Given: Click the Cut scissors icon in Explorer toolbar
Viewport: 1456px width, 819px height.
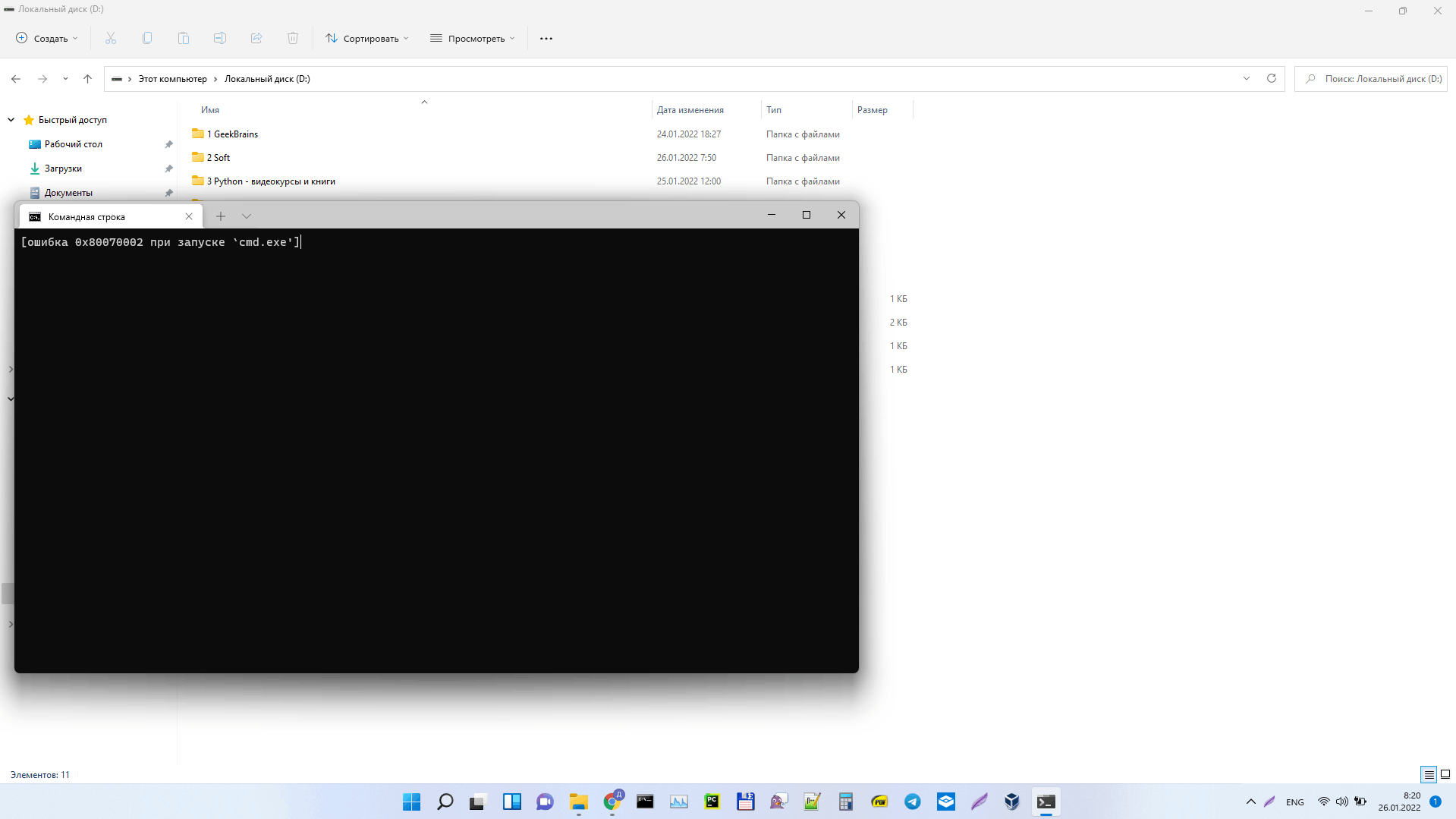Looking at the screenshot, I should pyautogui.click(x=111, y=38).
